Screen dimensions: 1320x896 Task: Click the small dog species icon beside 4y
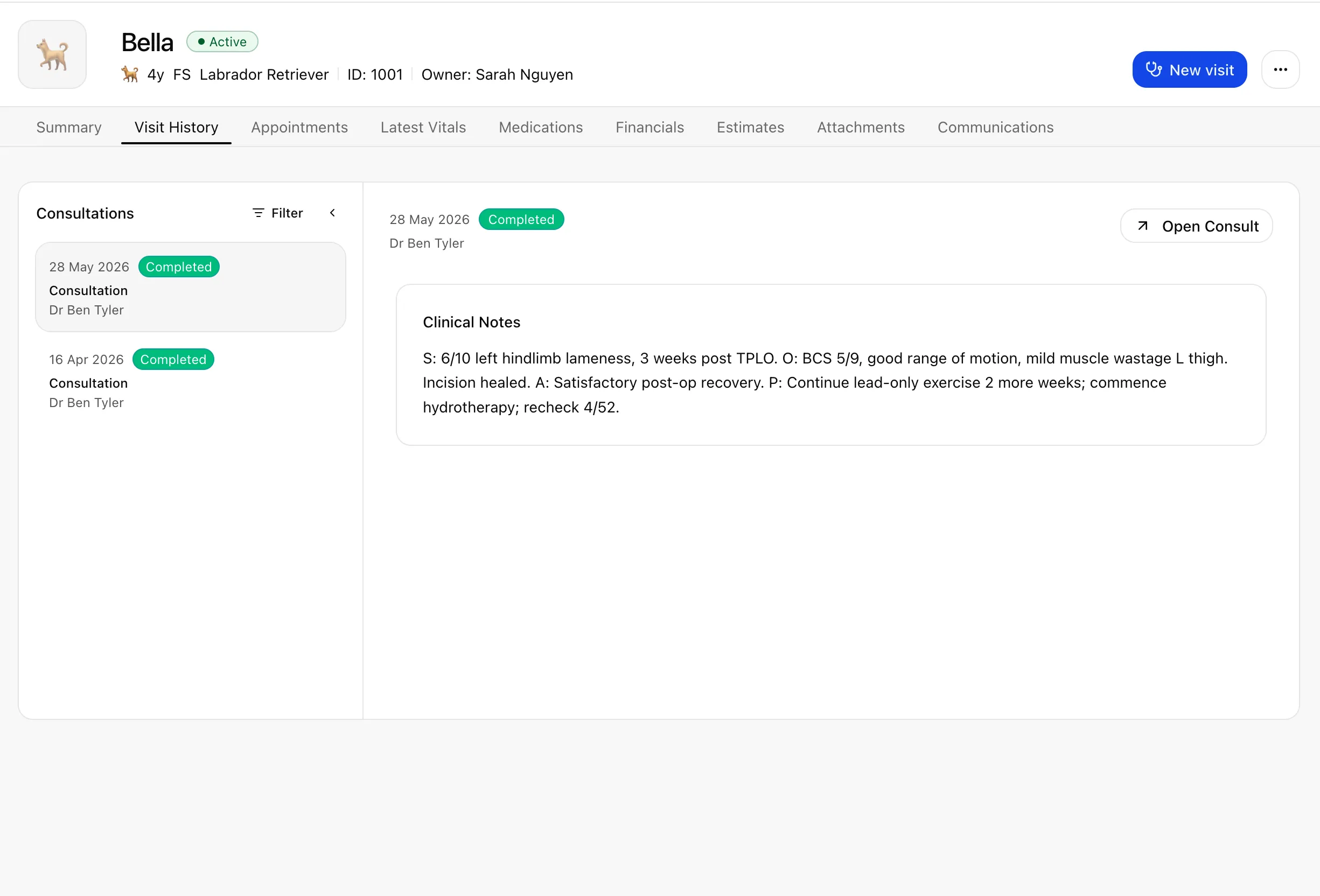point(130,74)
